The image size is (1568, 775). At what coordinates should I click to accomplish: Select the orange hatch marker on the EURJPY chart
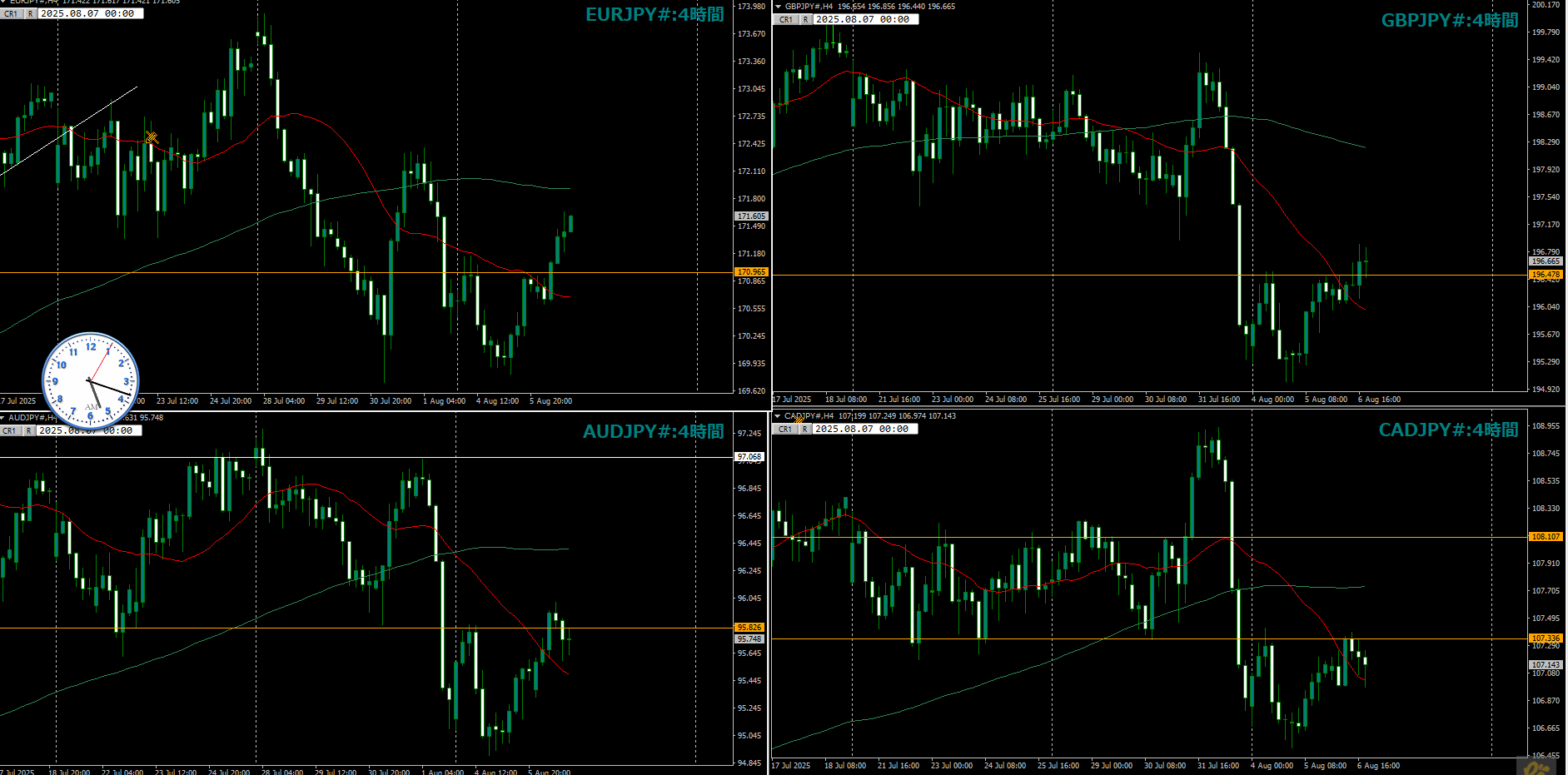152,137
